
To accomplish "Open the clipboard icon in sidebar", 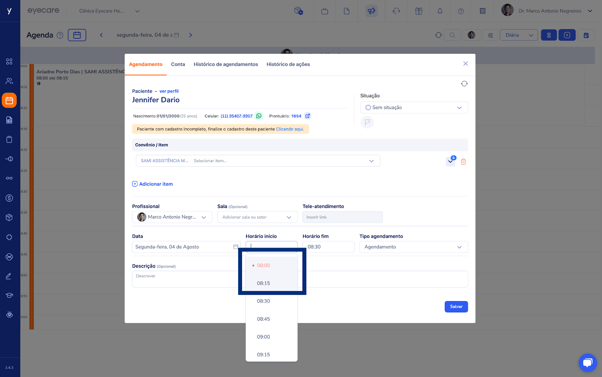I will point(9,140).
